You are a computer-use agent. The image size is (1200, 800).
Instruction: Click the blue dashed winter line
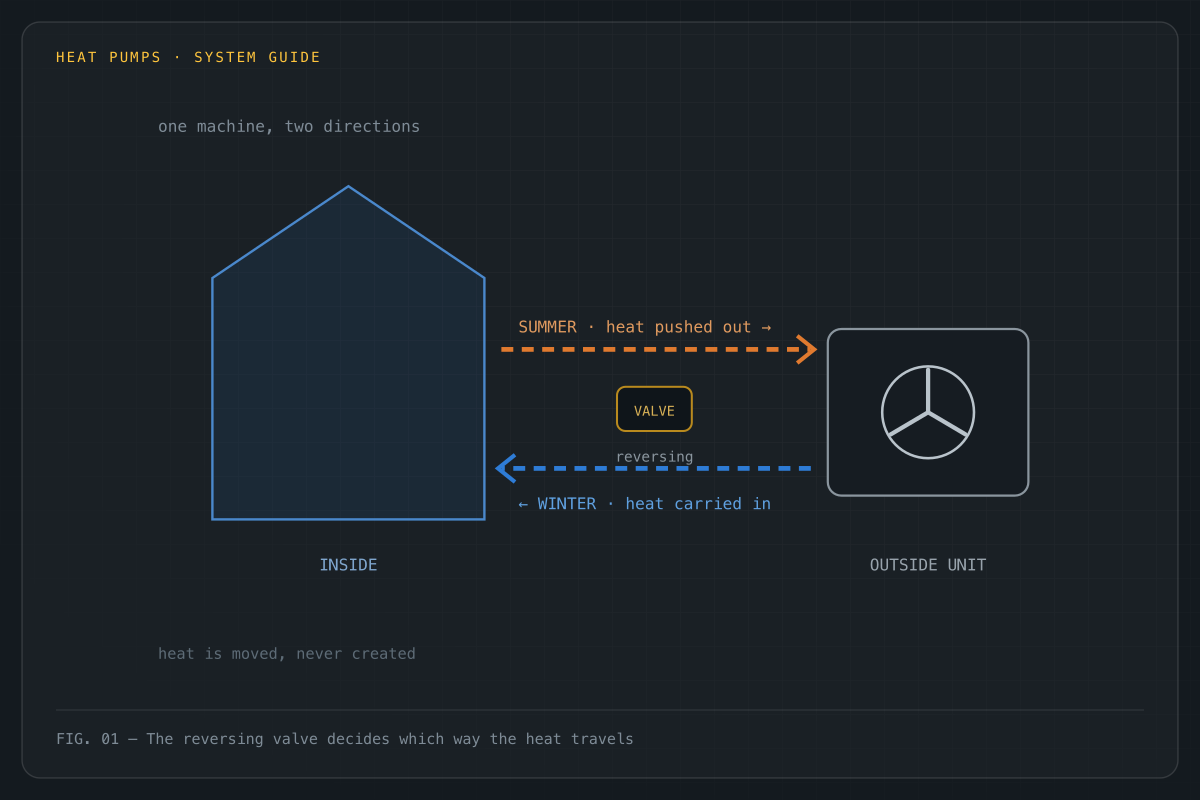(662, 468)
